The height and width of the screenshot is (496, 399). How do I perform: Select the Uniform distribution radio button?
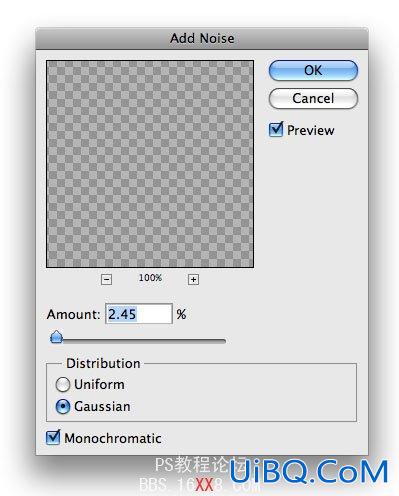[x=63, y=384]
